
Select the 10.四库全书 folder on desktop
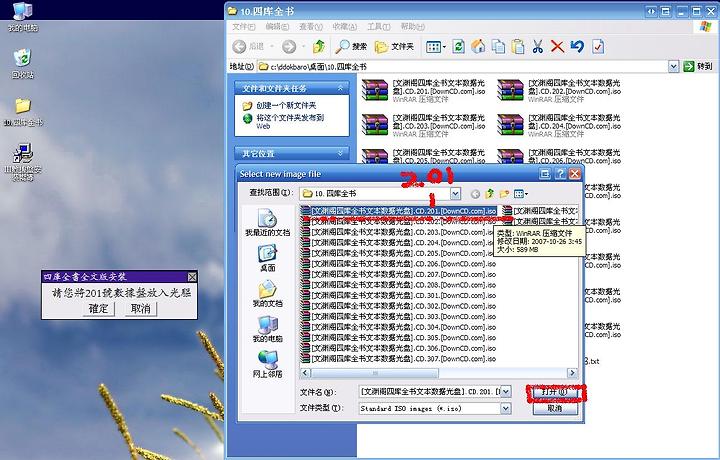[x=23, y=112]
